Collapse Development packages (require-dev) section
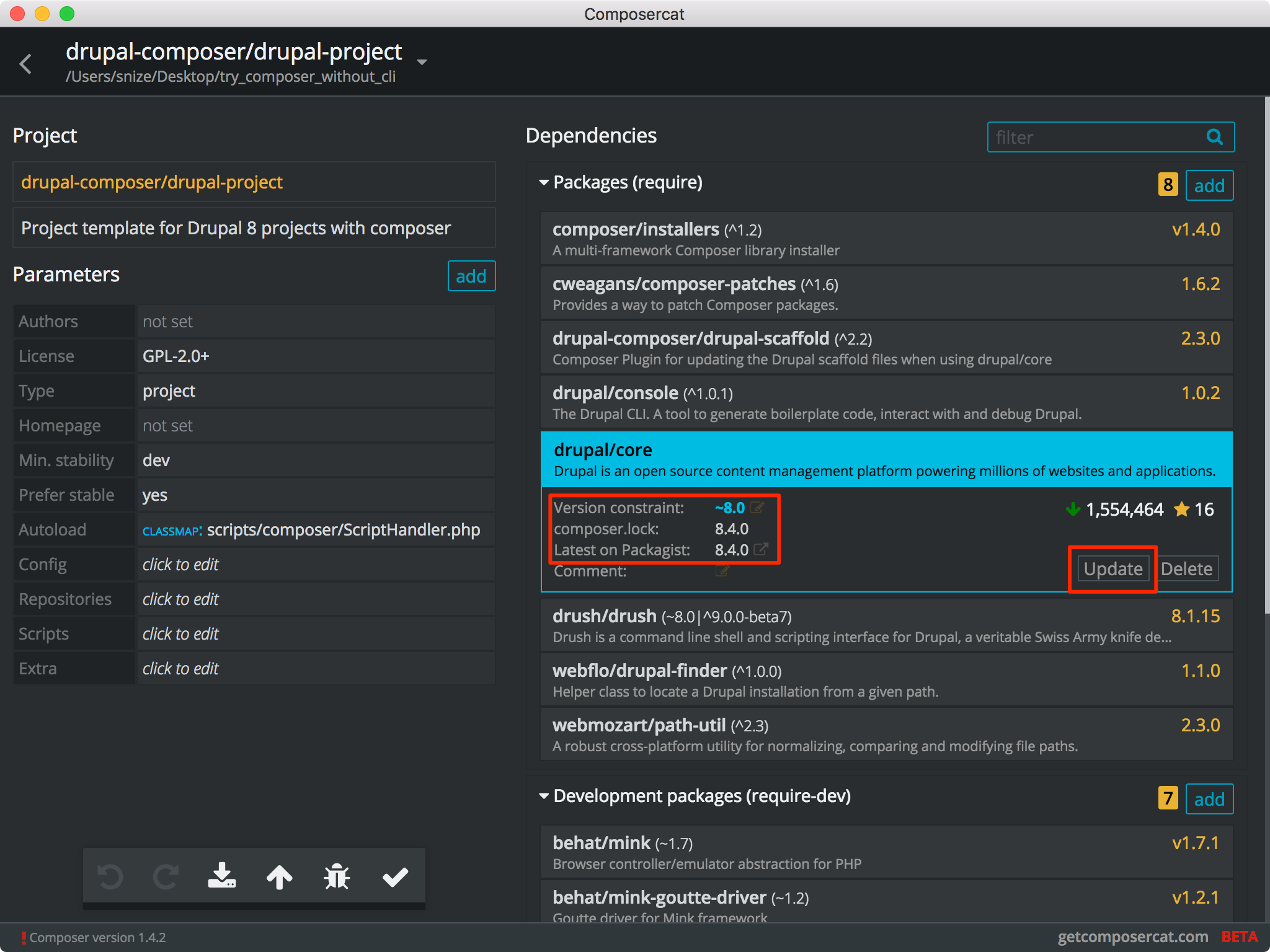 (x=544, y=796)
